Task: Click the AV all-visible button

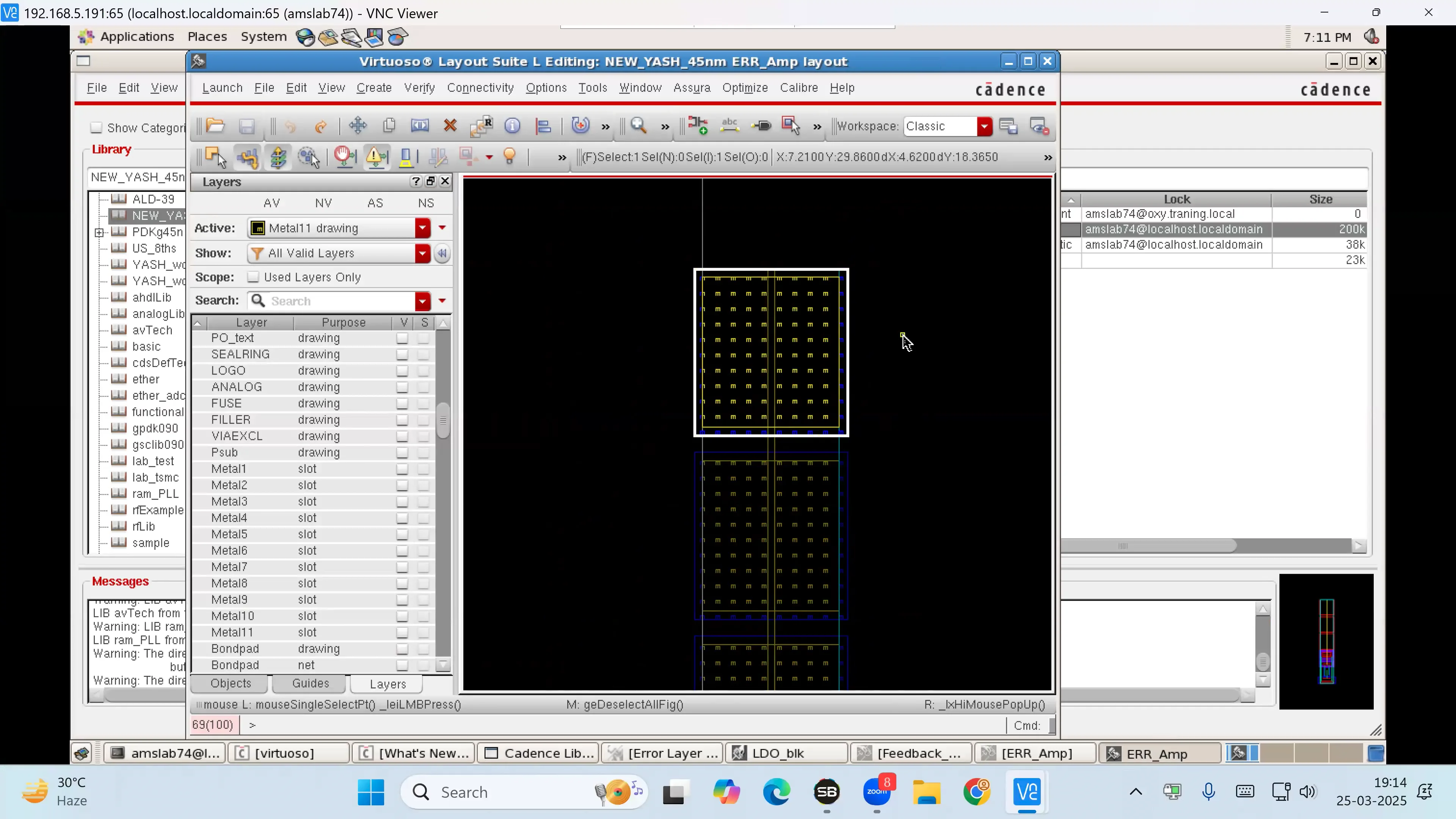Action: point(271,203)
